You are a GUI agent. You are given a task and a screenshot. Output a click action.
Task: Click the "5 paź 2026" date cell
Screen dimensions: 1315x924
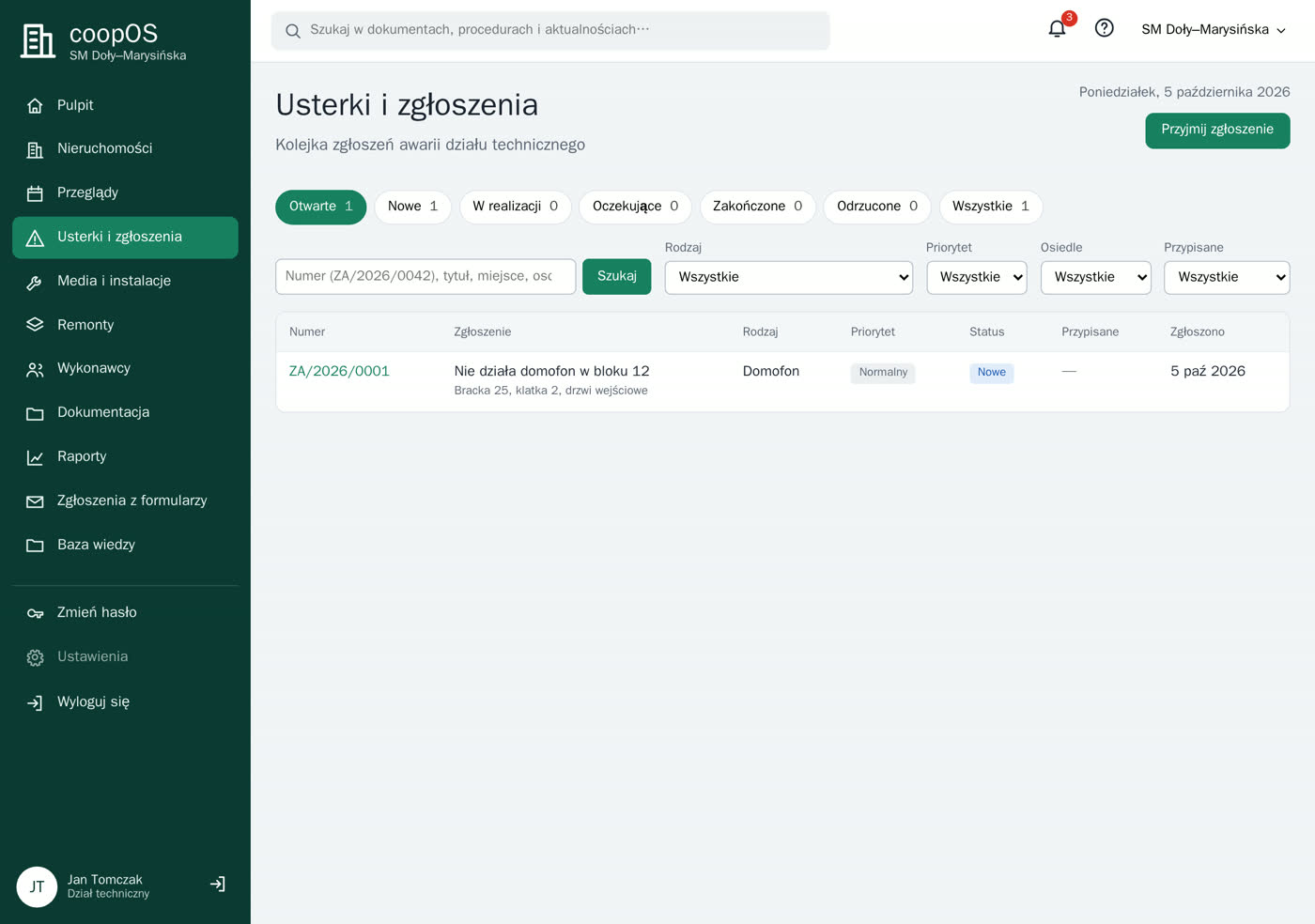1208,371
